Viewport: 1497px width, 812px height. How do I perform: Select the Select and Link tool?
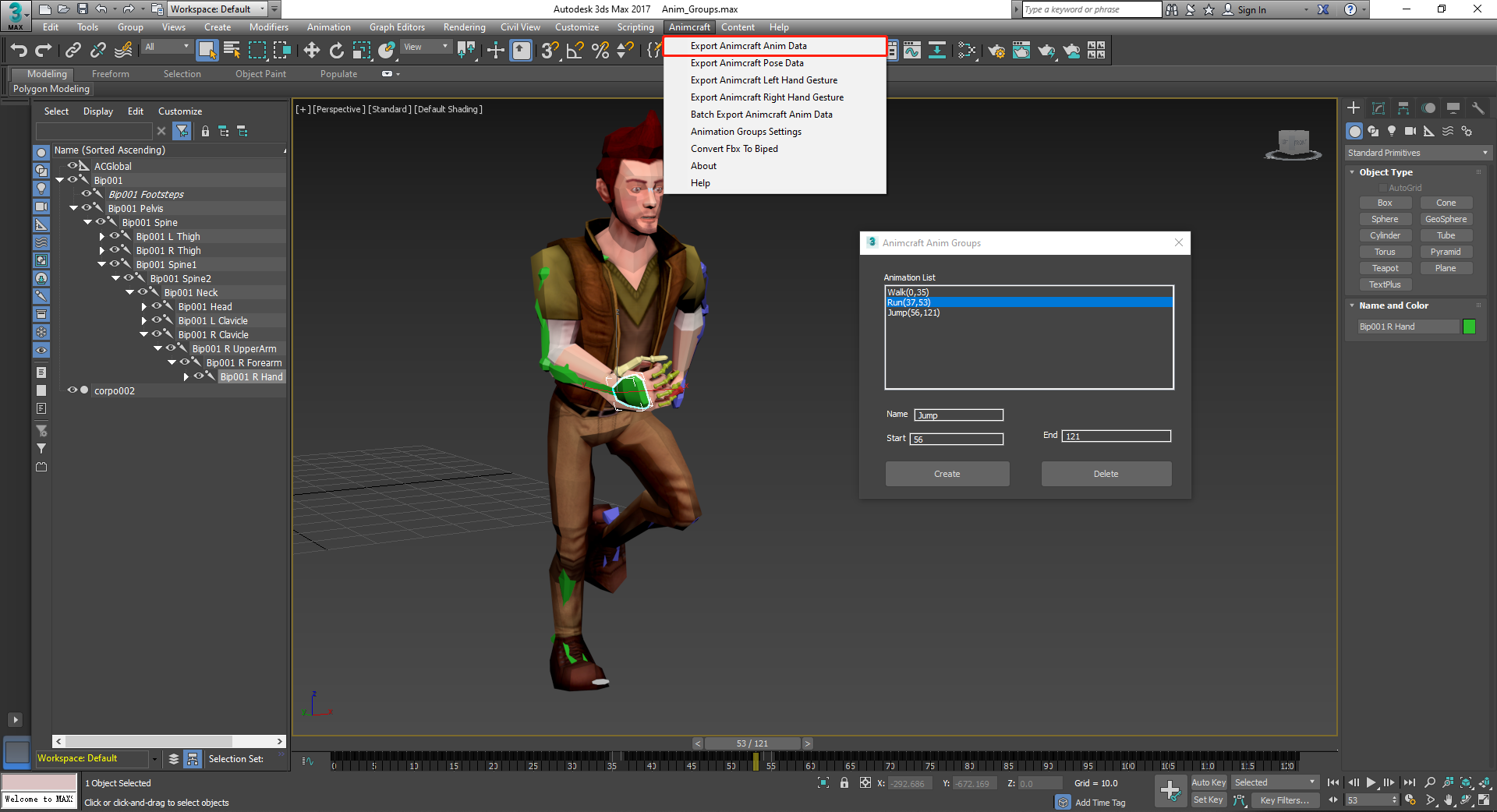(73, 51)
